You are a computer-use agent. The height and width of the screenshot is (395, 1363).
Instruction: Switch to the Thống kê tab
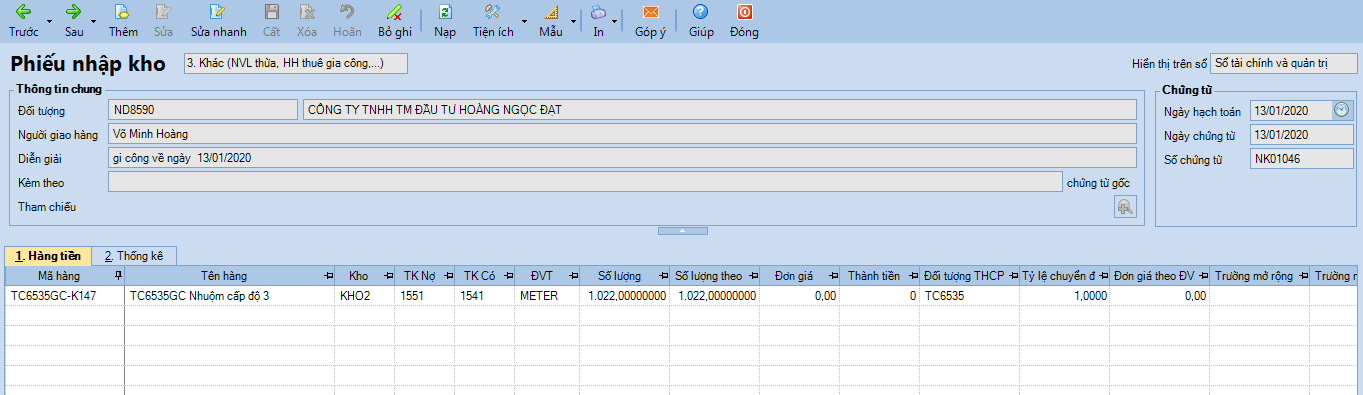[134, 256]
